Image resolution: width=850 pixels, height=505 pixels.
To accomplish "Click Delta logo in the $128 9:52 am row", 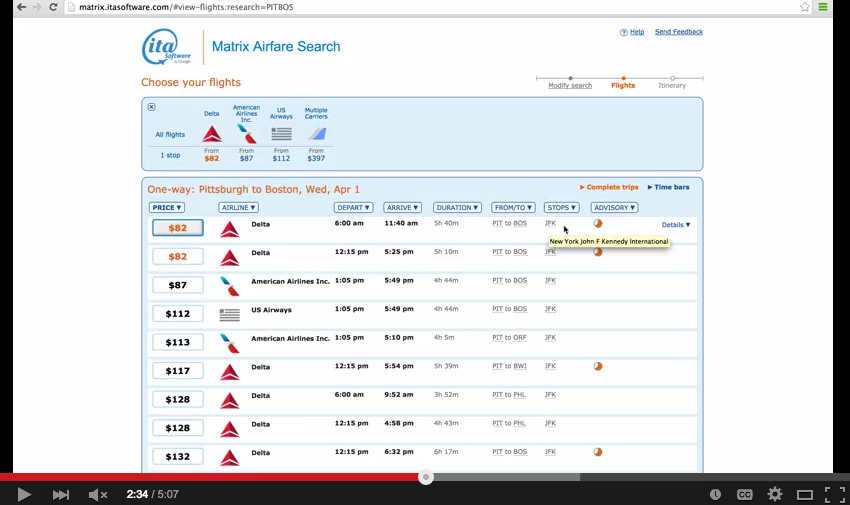I will coord(229,400).
